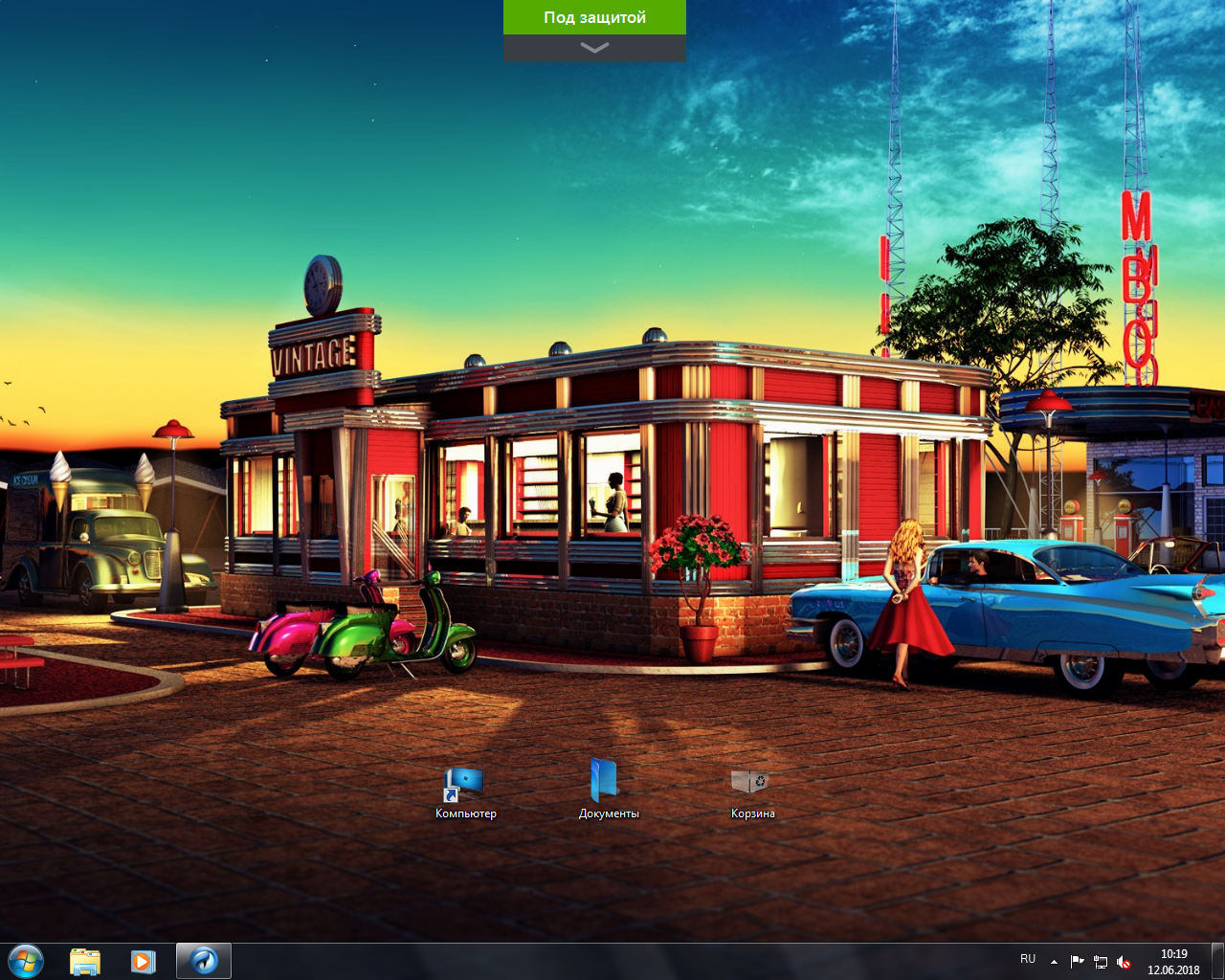Click the network connection tray icon
Image resolution: width=1225 pixels, height=980 pixels.
coord(1101,961)
